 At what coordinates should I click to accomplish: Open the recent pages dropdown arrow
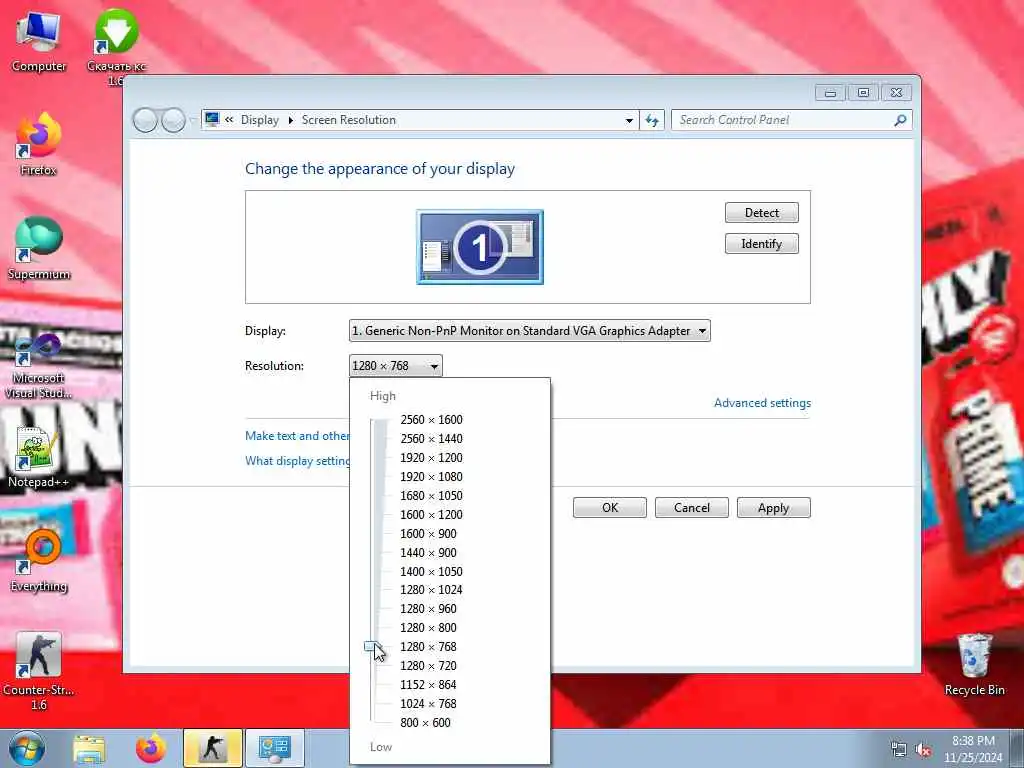pos(193,120)
